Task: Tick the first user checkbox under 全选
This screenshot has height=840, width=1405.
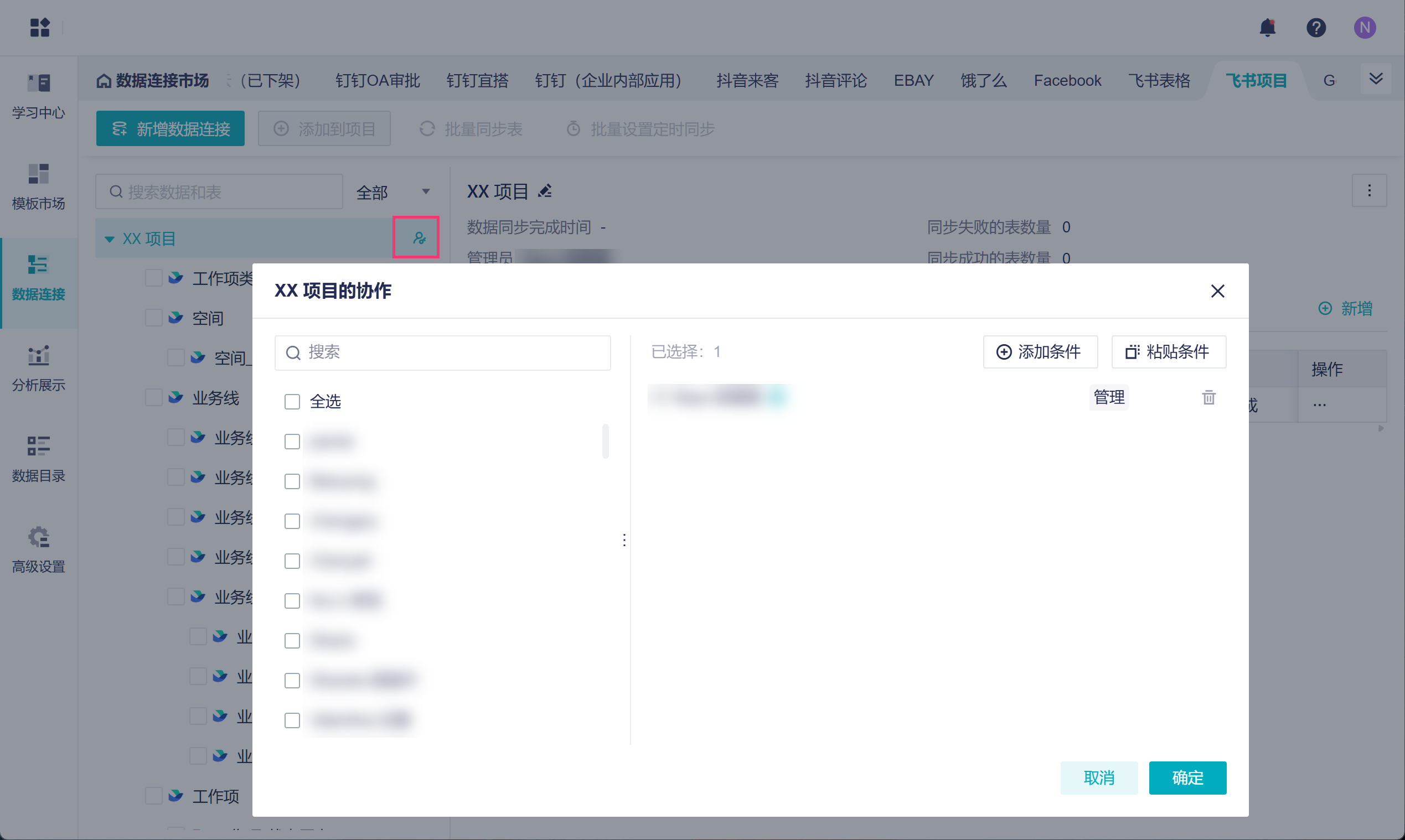Action: click(x=292, y=442)
